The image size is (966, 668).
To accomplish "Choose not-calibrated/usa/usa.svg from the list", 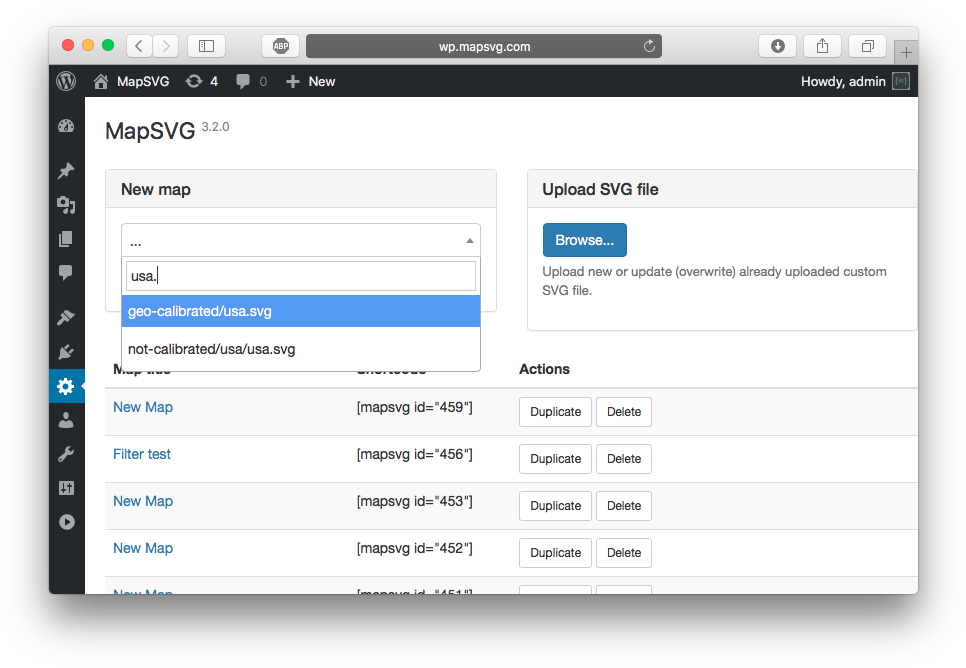I will click(x=301, y=349).
